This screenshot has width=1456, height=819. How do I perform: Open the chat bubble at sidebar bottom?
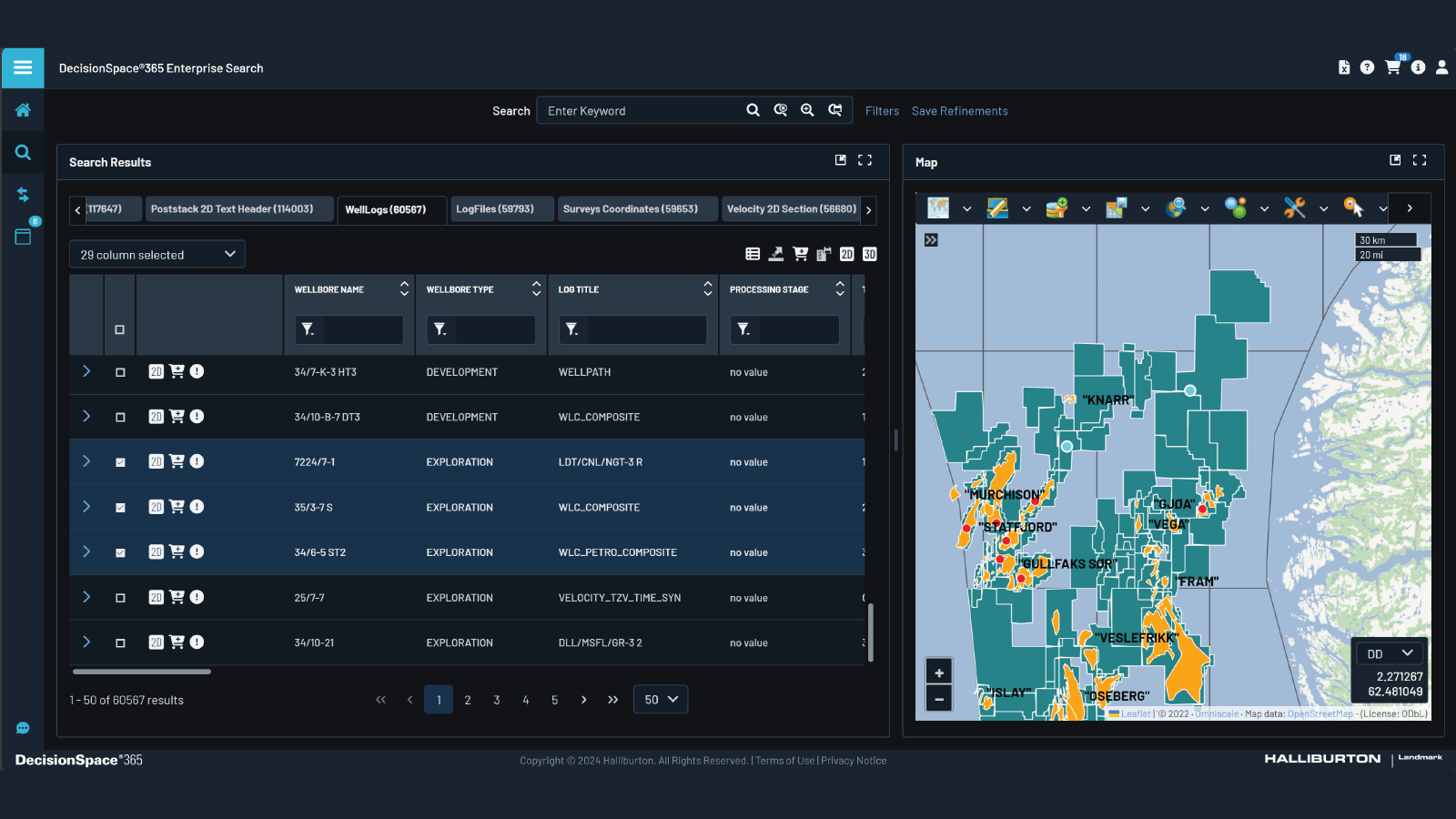(23, 728)
